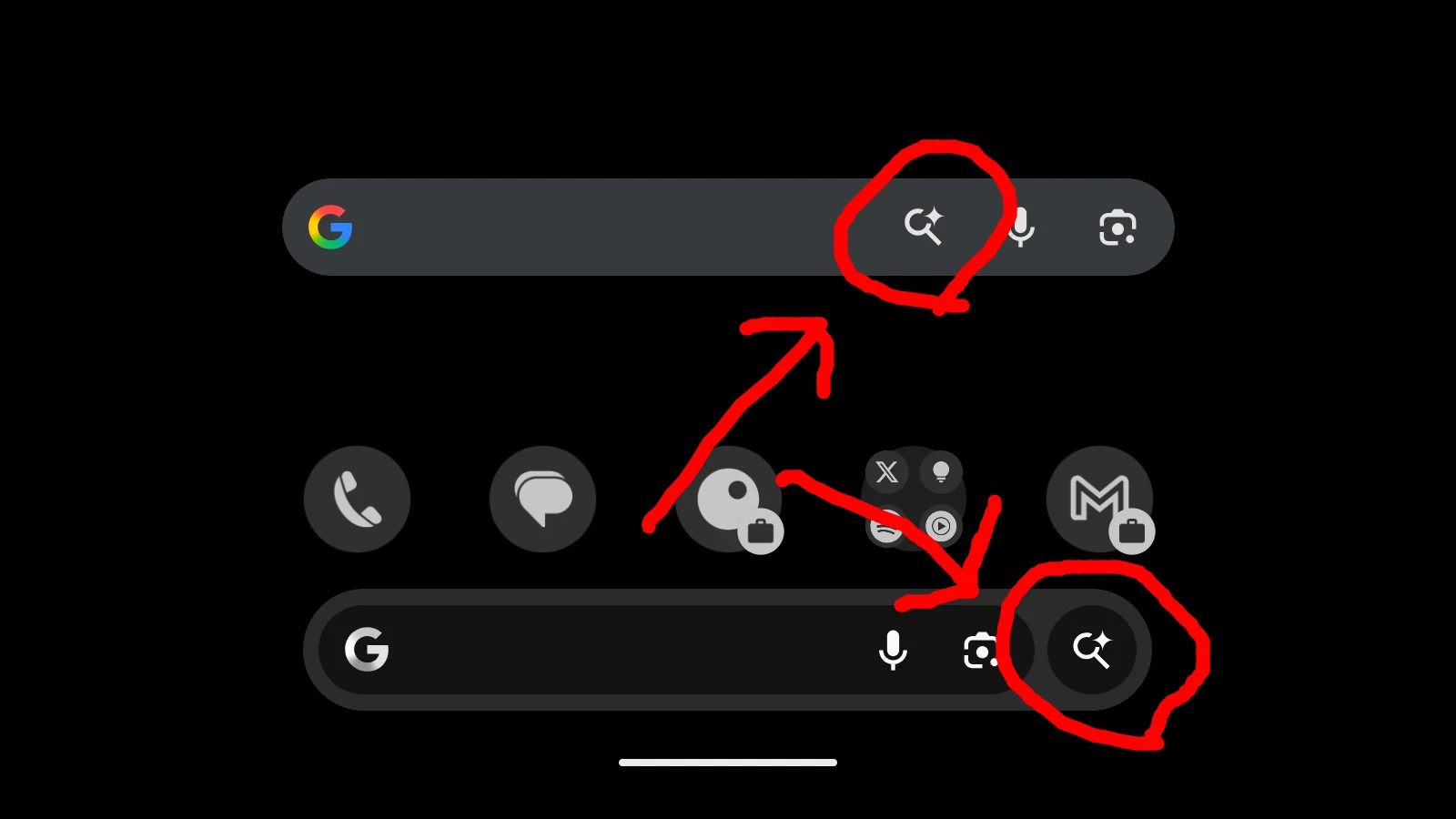This screenshot has width=1456, height=819.
Task: Open the Phone dialer app
Action: point(357,499)
